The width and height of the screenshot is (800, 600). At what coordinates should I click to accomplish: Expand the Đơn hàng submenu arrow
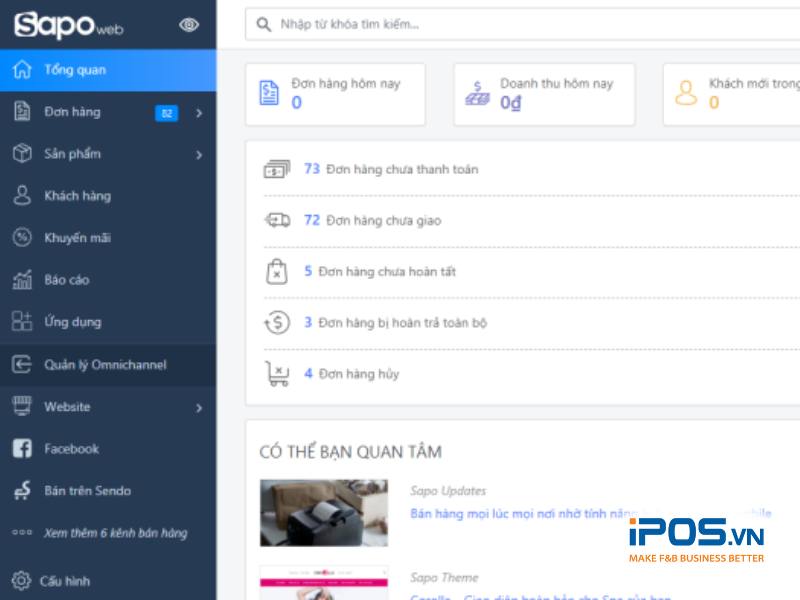tap(199, 113)
